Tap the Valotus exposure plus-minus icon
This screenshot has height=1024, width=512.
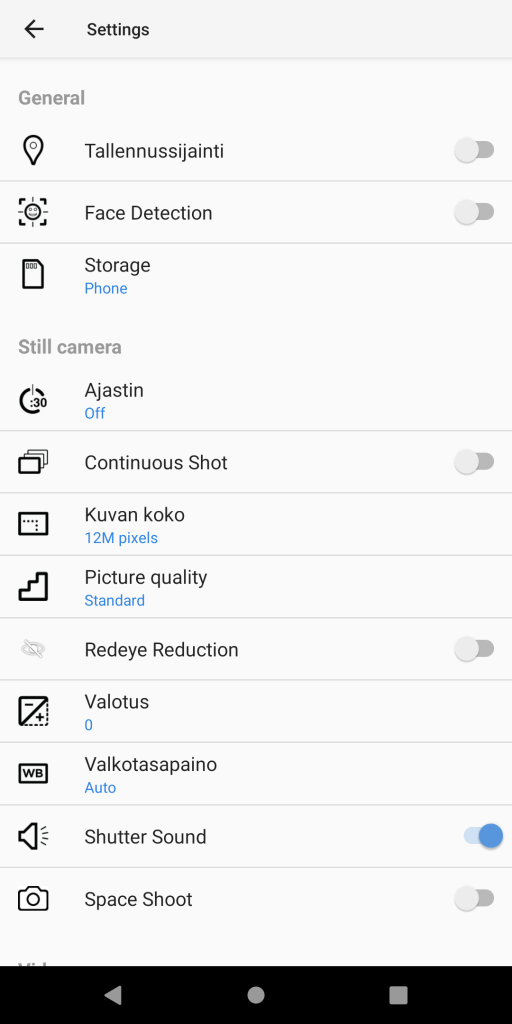33,711
